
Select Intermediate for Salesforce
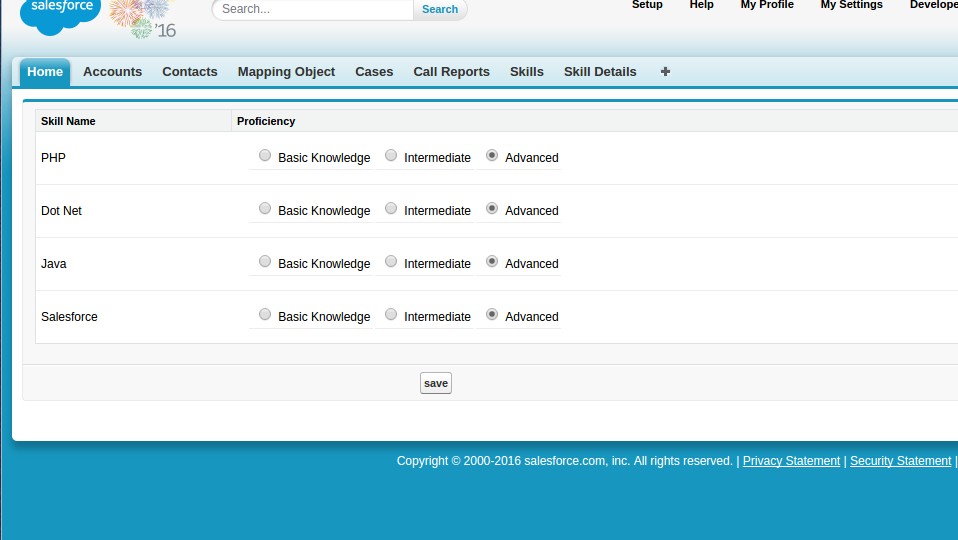[390, 315]
